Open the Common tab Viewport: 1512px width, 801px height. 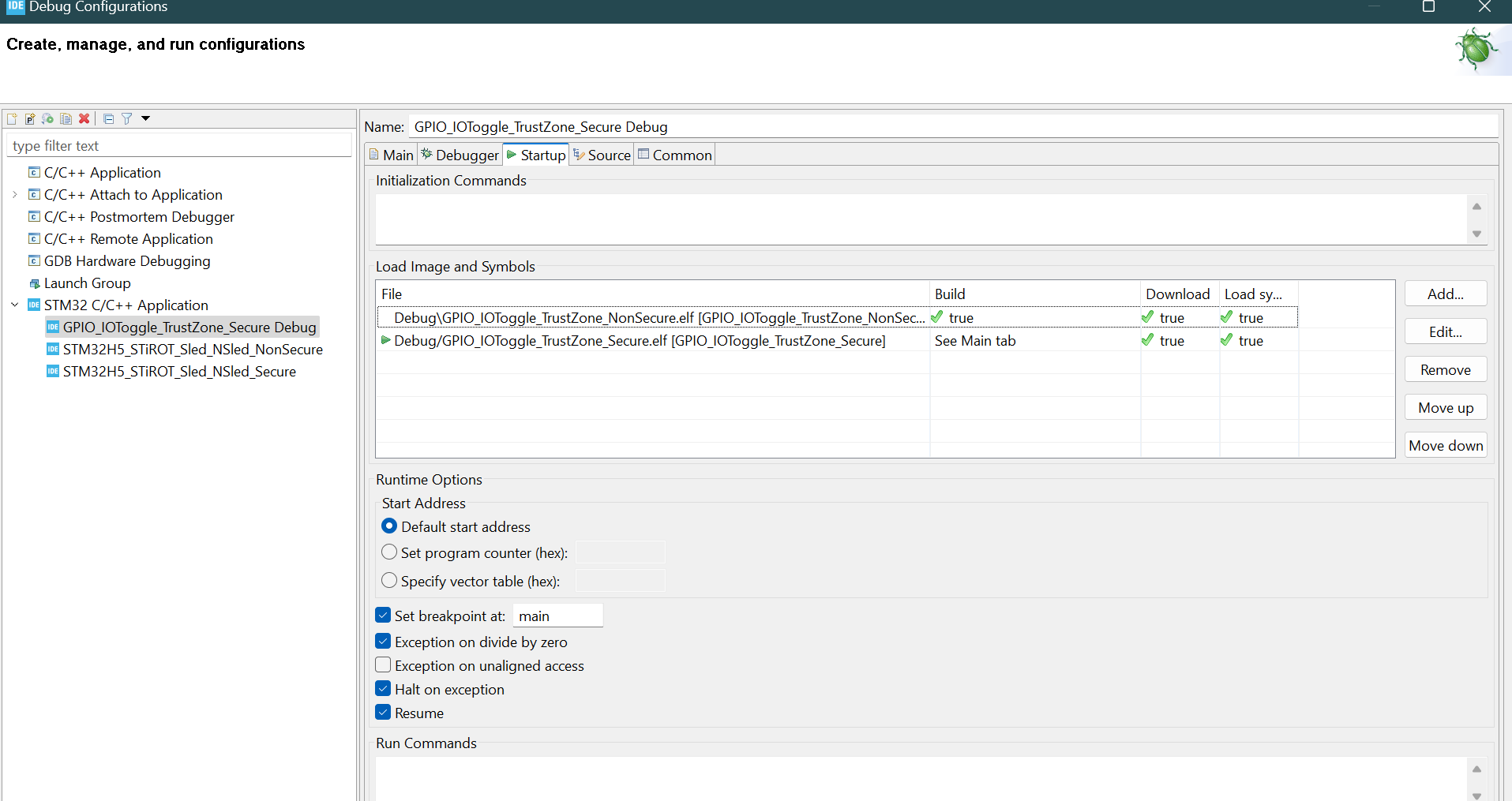coord(675,155)
